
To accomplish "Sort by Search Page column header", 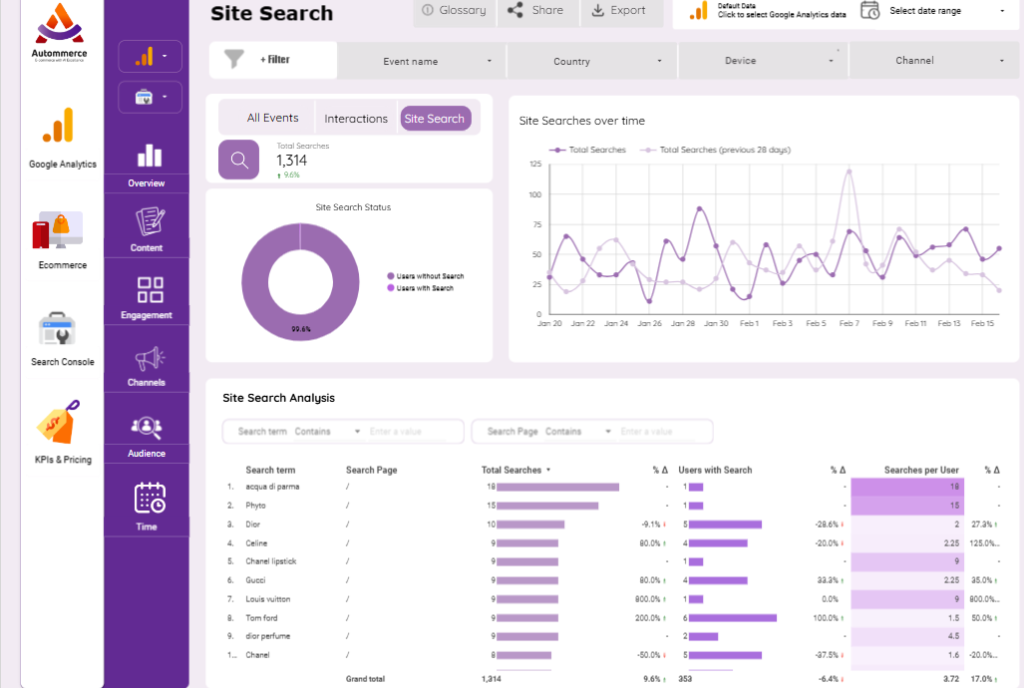I will (372, 470).
